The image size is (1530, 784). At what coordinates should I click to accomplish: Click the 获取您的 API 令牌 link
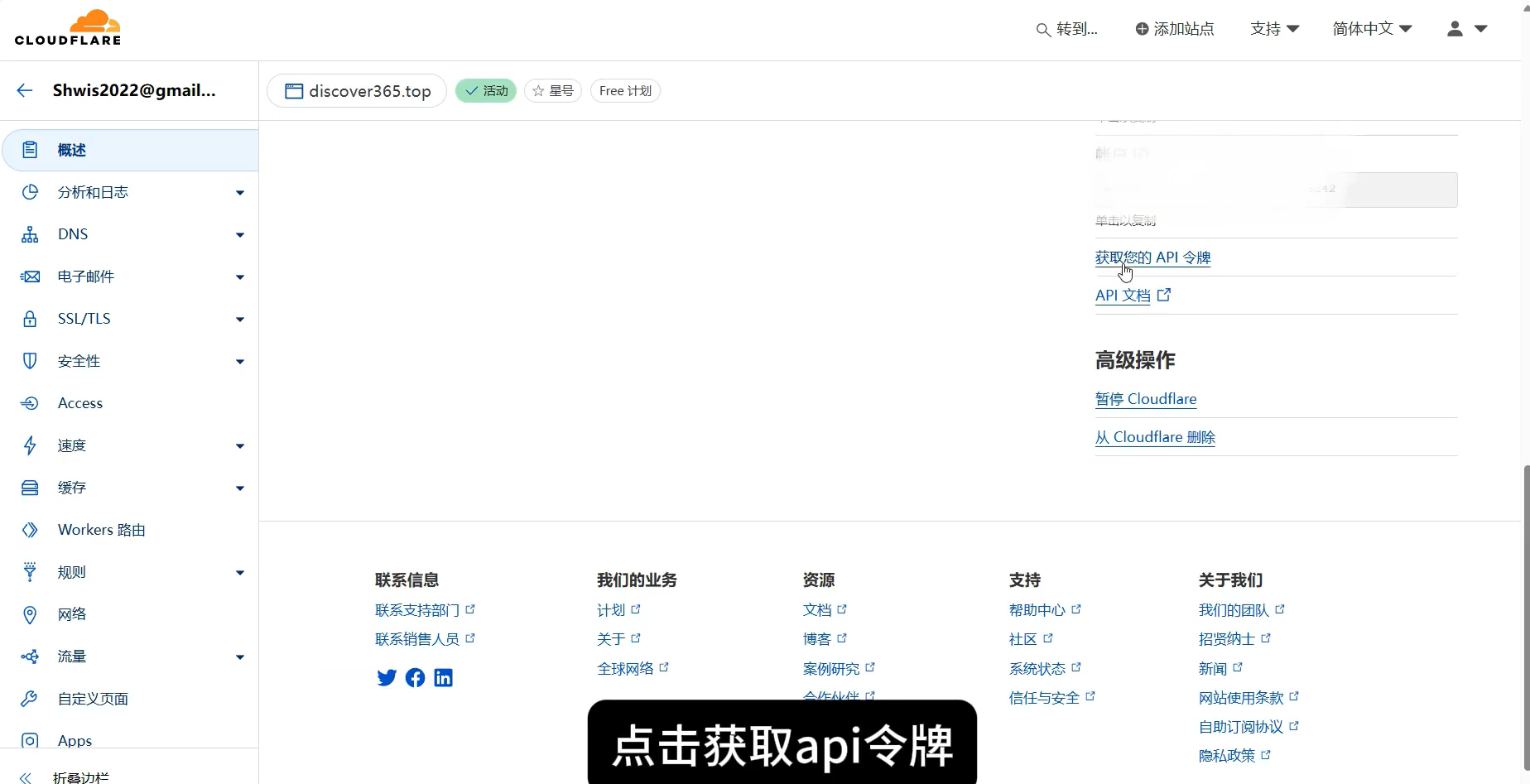pyautogui.click(x=1152, y=257)
